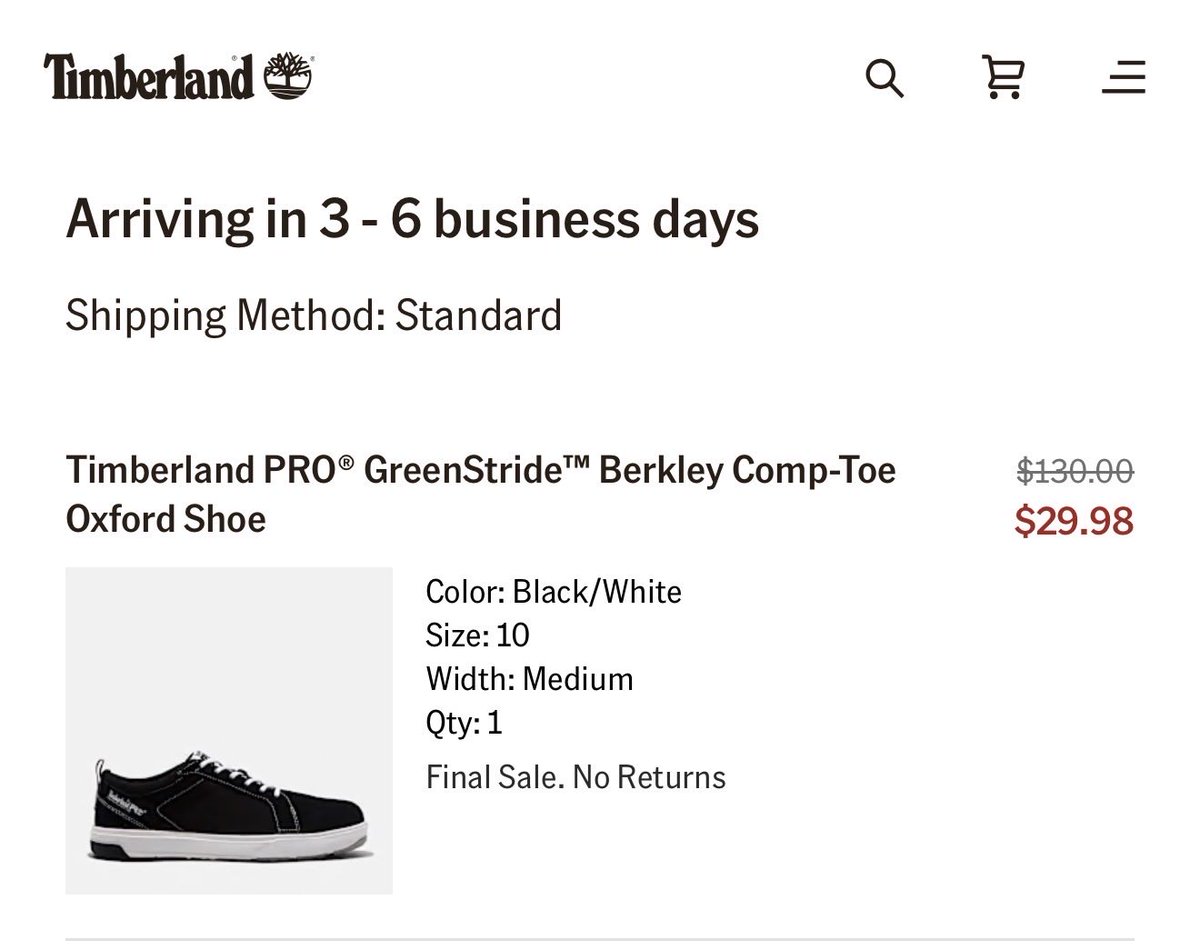Open the search magnifier icon
The width and height of the screenshot is (1200, 950).
click(x=884, y=78)
